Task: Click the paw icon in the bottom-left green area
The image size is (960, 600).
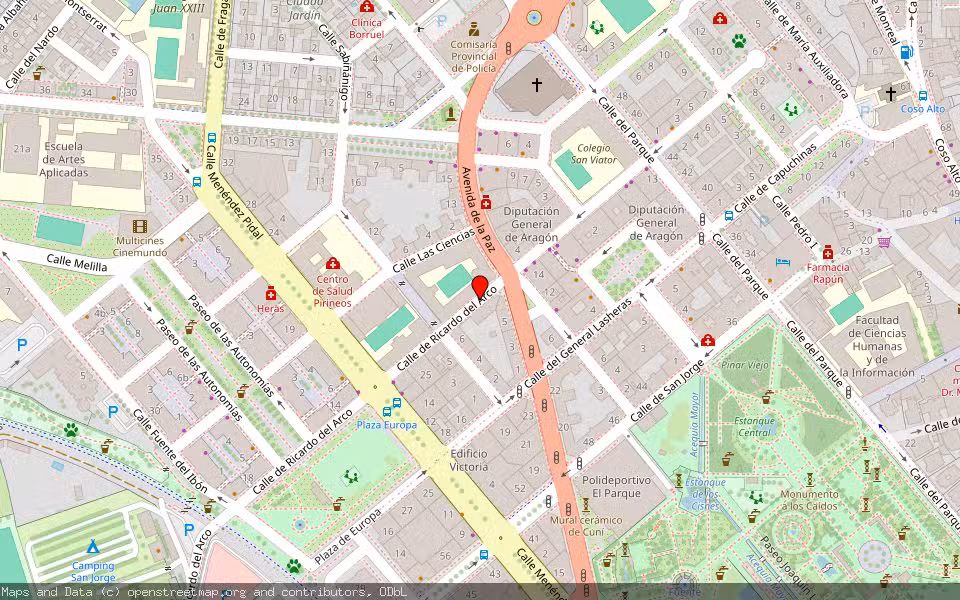Action: (70, 430)
